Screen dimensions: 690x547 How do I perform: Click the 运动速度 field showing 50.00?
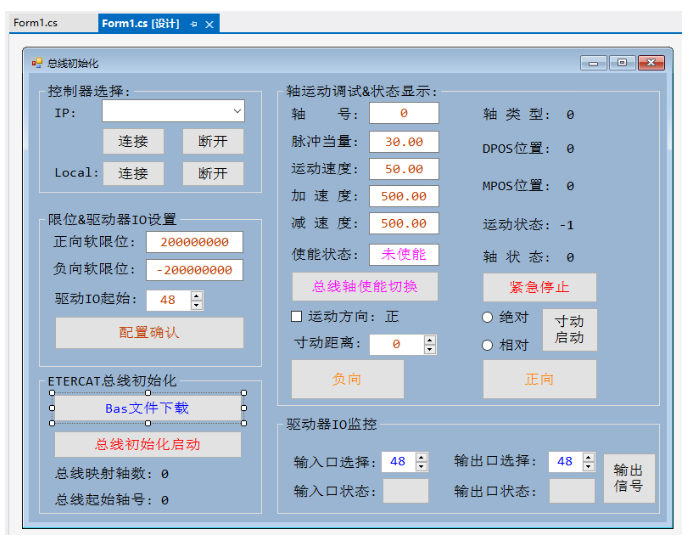point(404,169)
